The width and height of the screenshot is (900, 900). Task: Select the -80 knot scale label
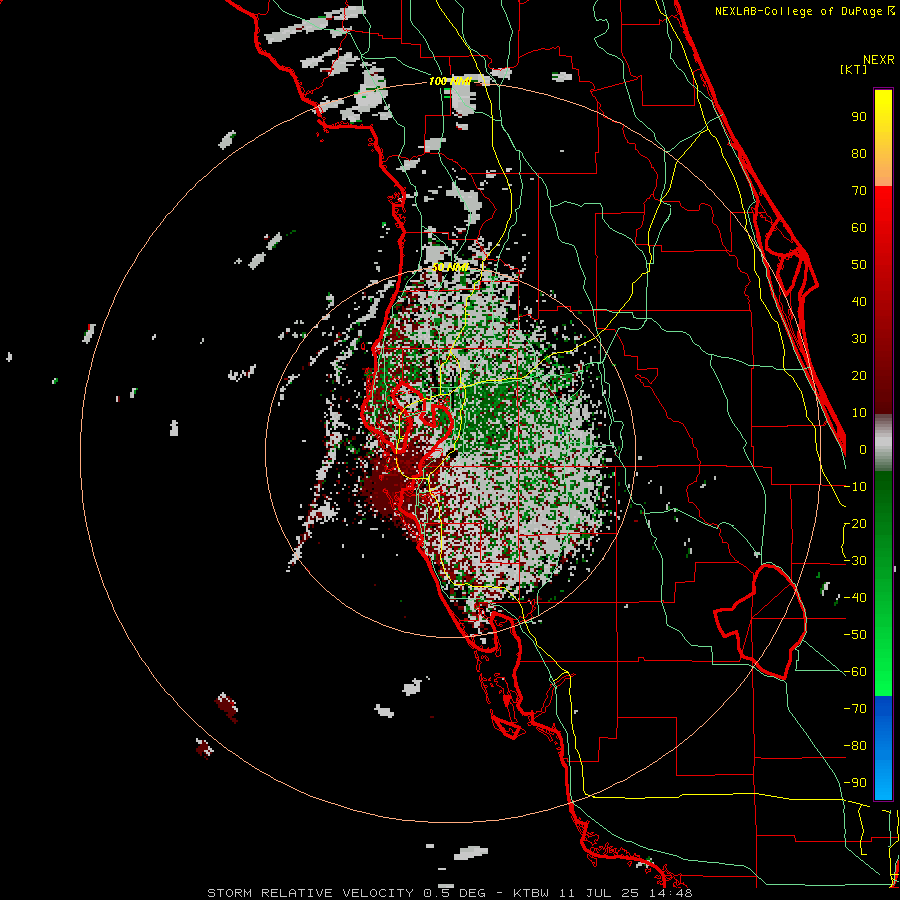(855, 746)
